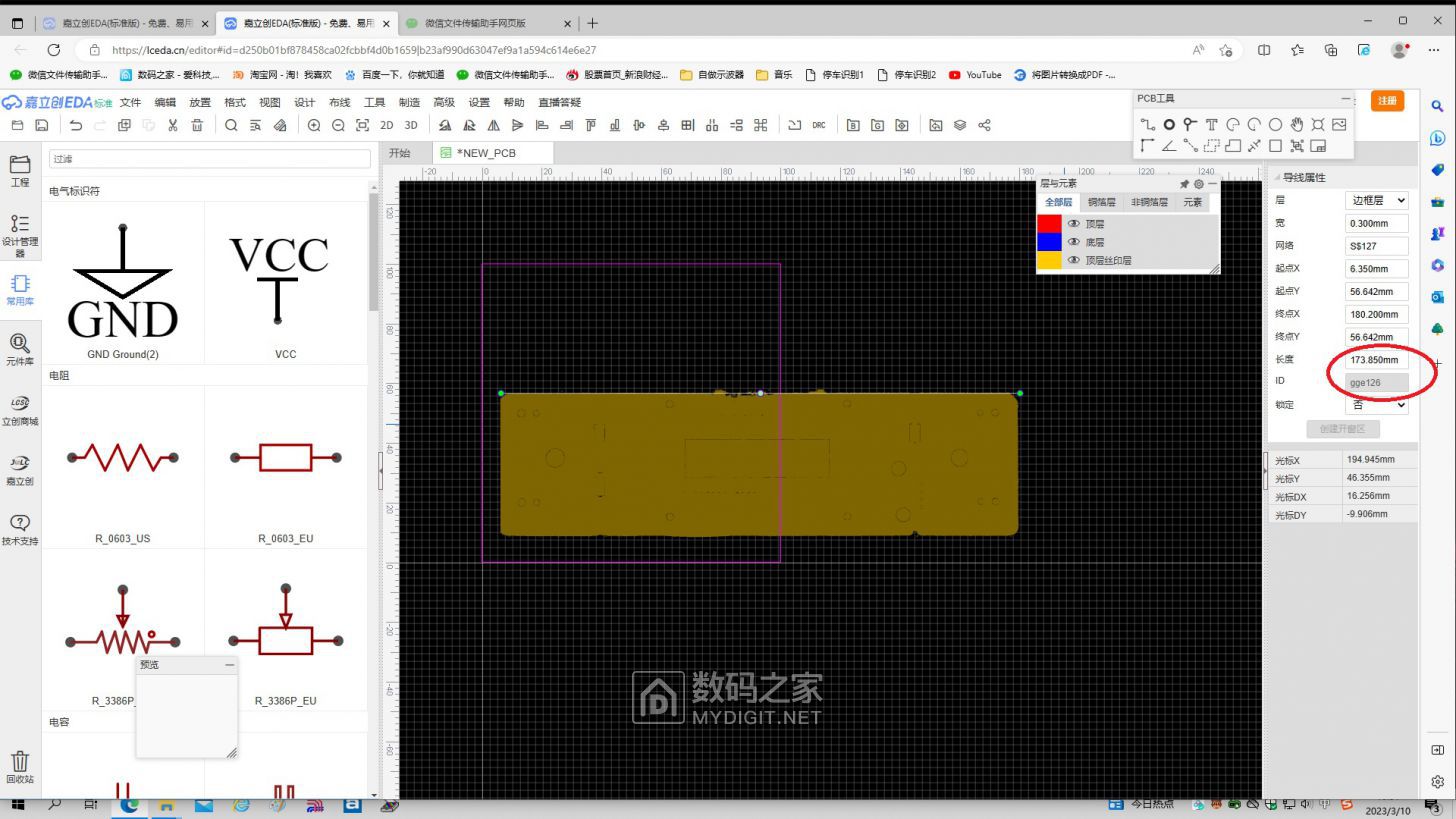Select the Insert image tool in PCB工具
The image size is (1456, 819).
click(1339, 125)
